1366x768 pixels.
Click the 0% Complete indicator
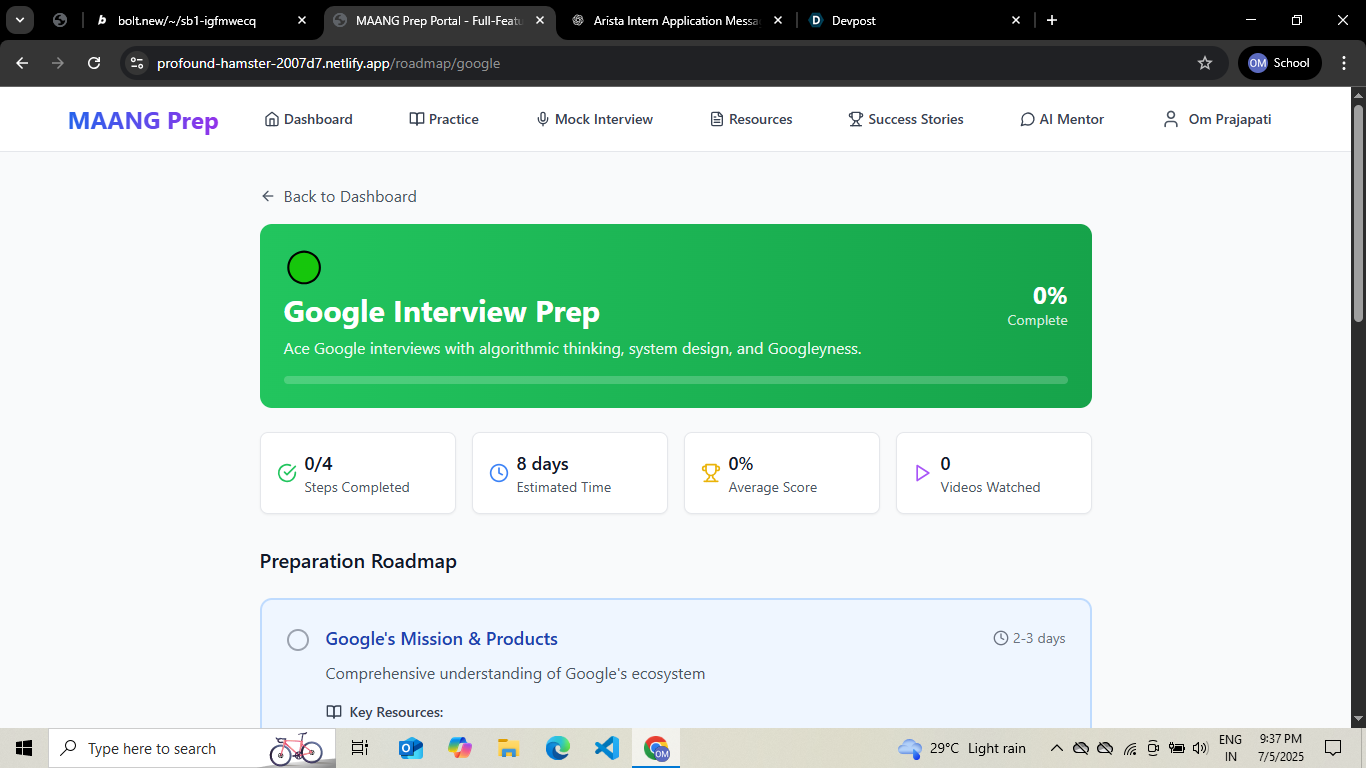click(1037, 305)
